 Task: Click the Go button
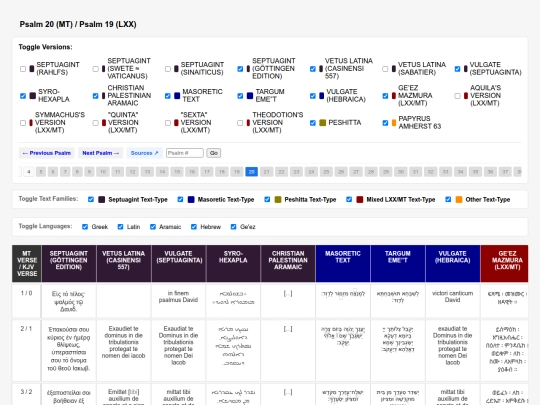pyautogui.click(x=214, y=153)
